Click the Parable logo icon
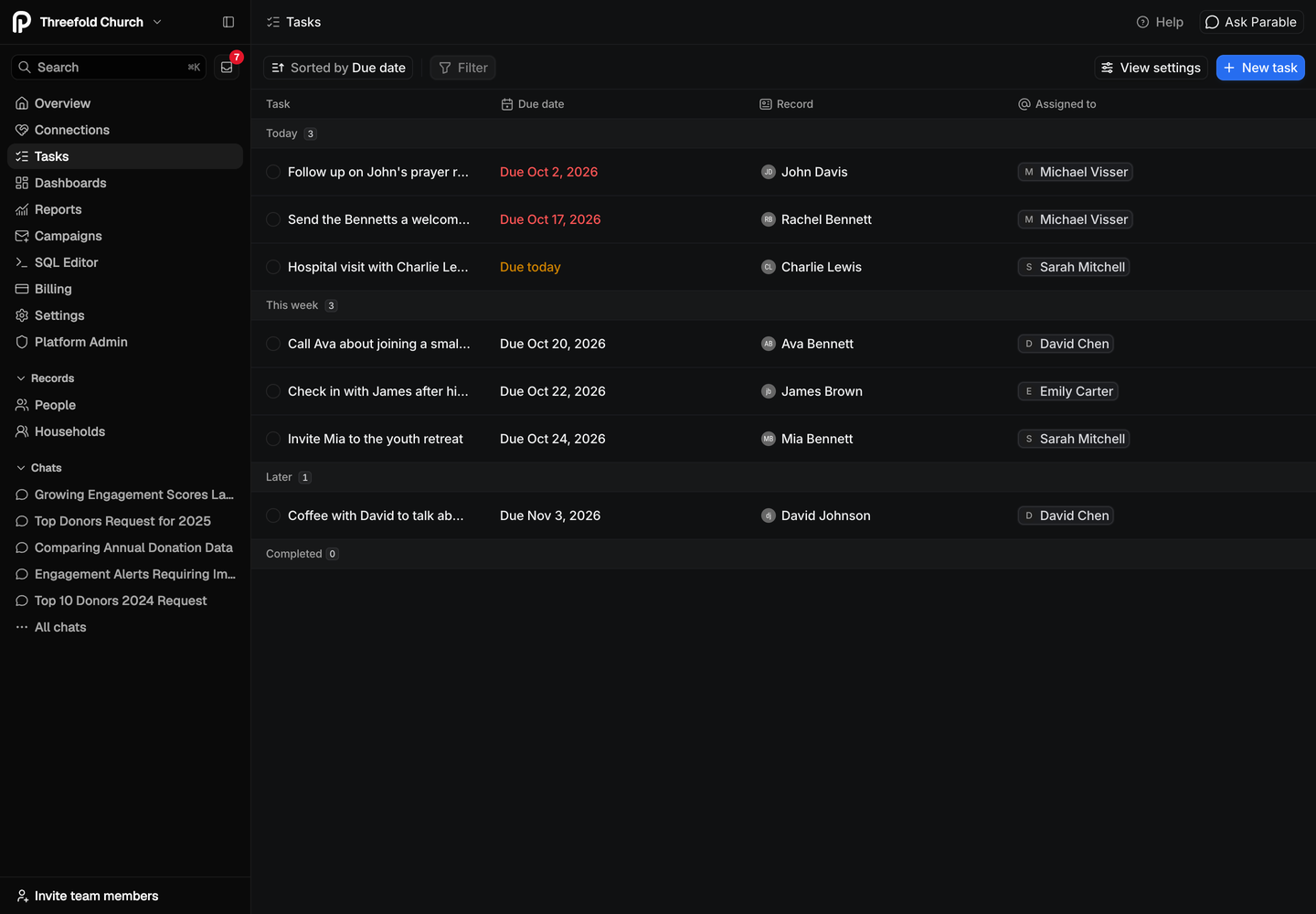Image resolution: width=1316 pixels, height=914 pixels. pyautogui.click(x=22, y=22)
